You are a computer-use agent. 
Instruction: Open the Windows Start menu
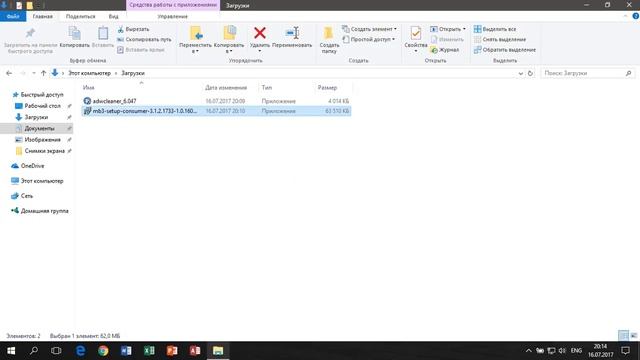11,351
